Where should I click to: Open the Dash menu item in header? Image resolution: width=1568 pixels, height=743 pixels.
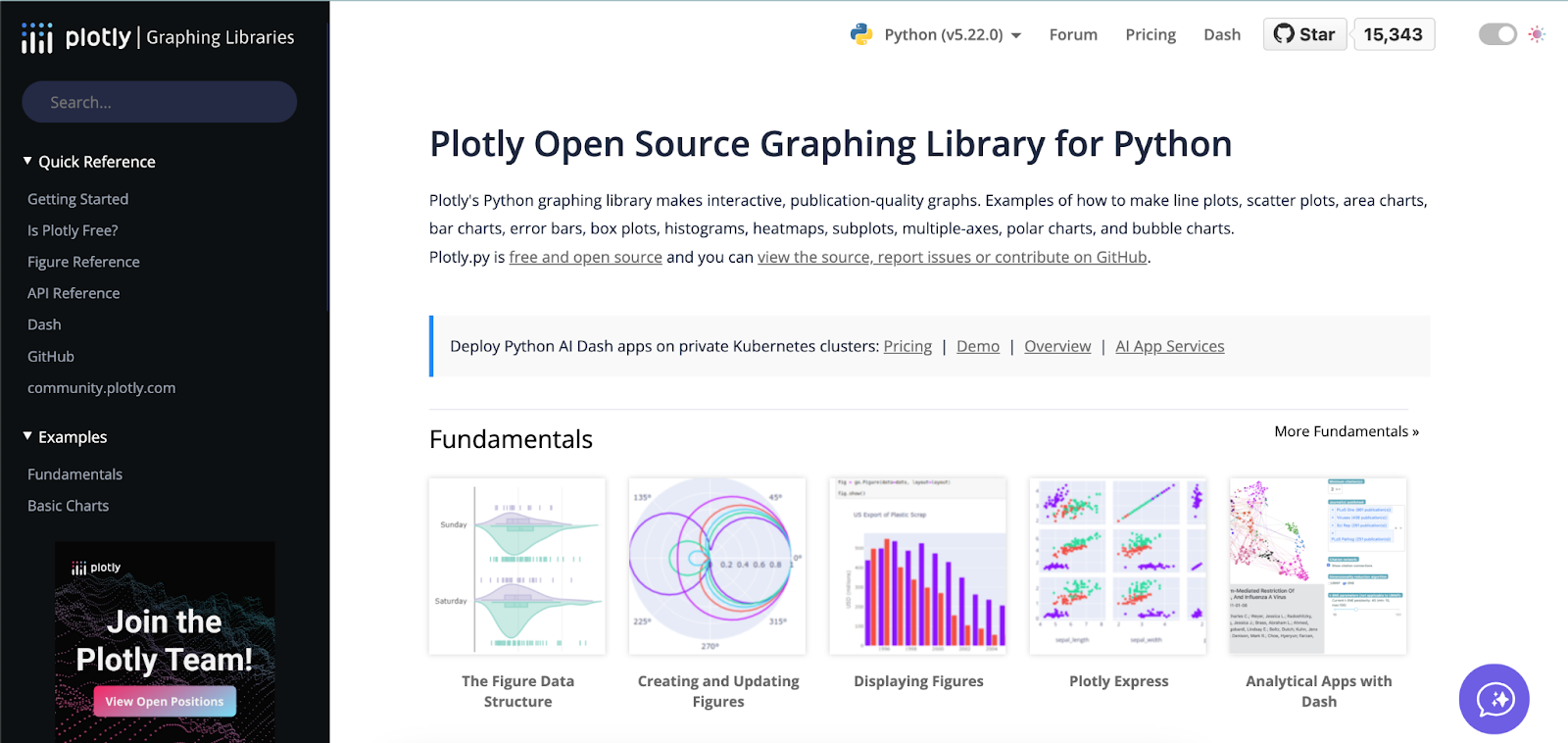point(1222,34)
